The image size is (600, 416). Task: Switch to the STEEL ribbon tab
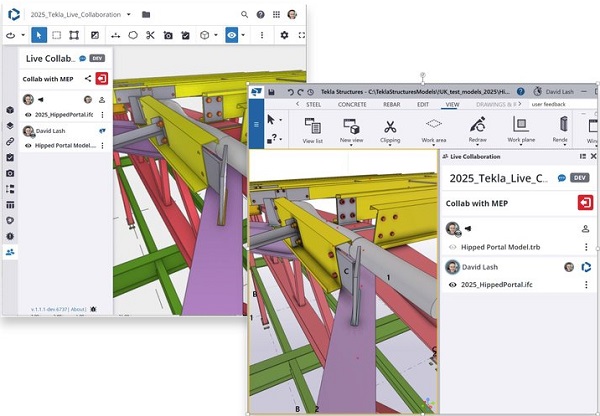pos(313,104)
